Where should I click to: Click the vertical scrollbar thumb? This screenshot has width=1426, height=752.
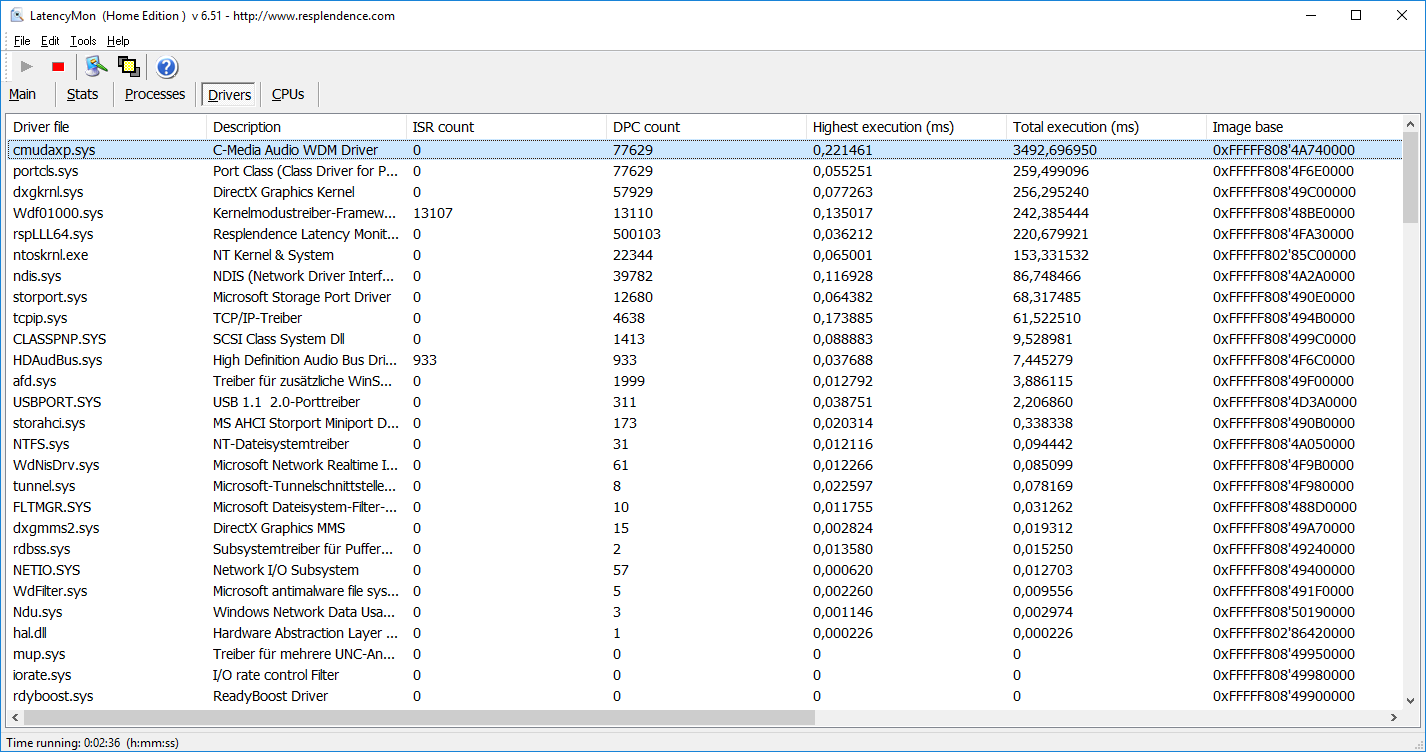point(1410,178)
